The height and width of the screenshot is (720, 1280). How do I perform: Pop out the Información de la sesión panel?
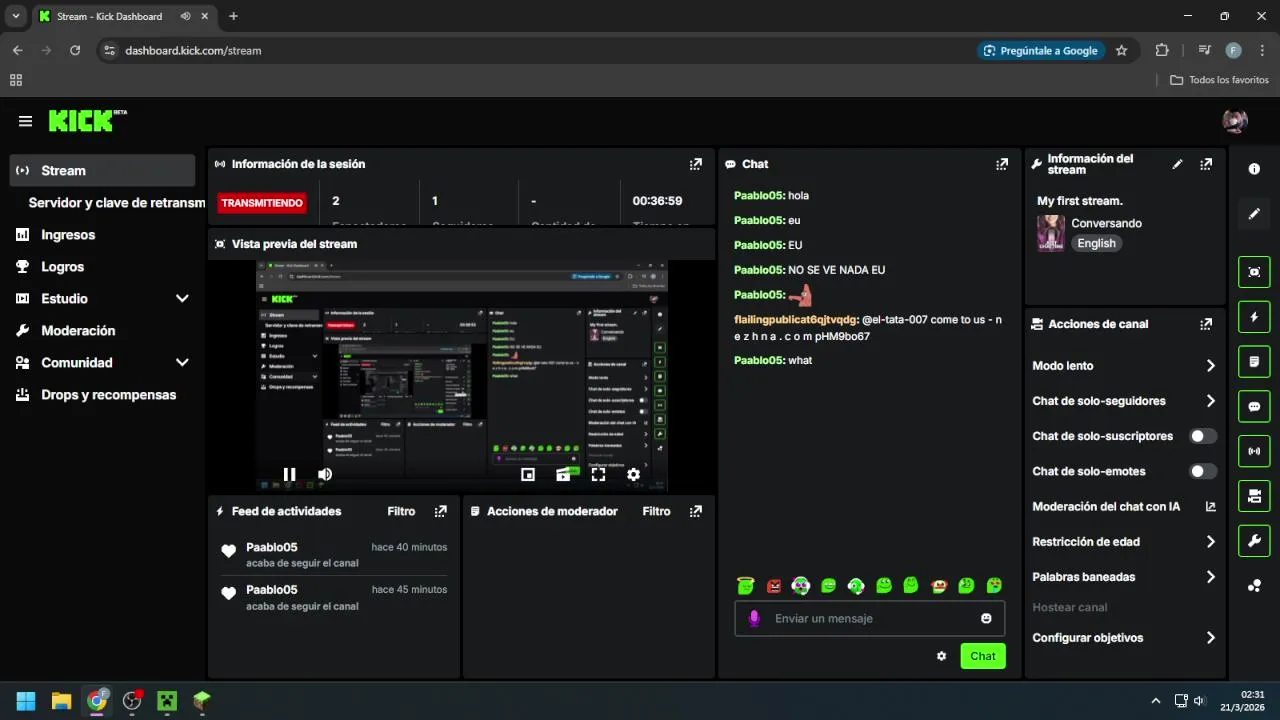coord(696,164)
